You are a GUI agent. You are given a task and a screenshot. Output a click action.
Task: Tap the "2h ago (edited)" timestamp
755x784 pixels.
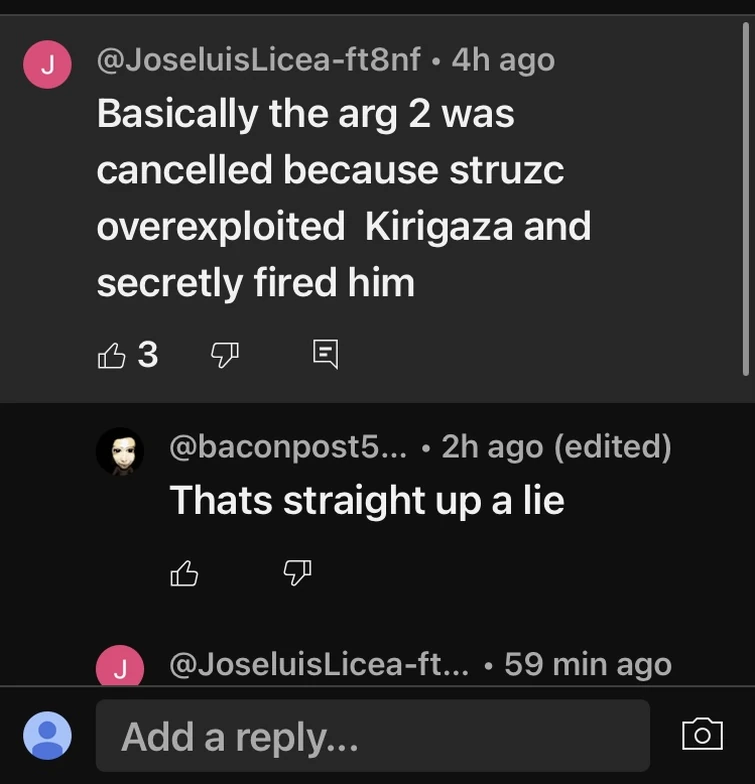[x=556, y=445]
